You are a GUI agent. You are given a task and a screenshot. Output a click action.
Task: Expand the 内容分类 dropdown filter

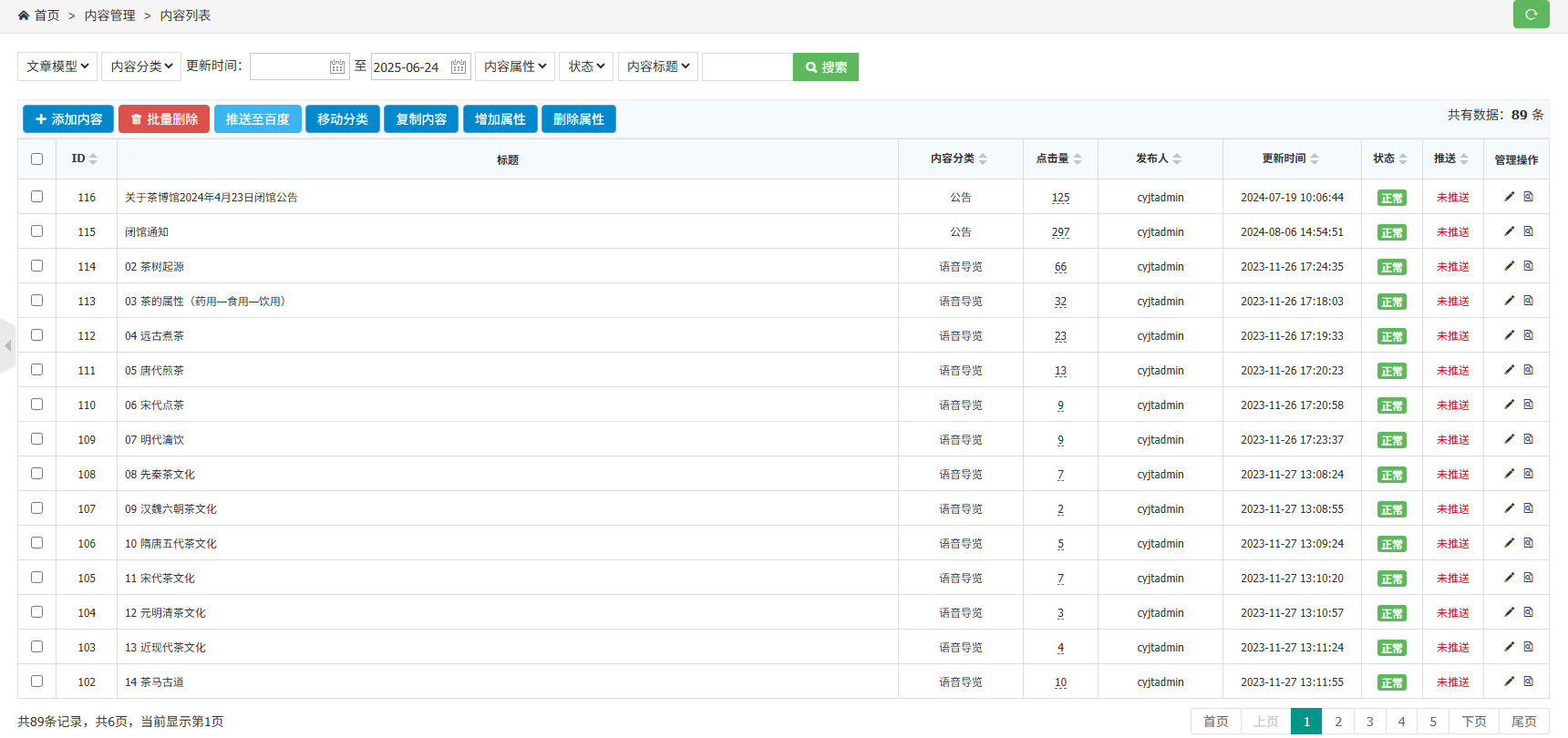141,67
